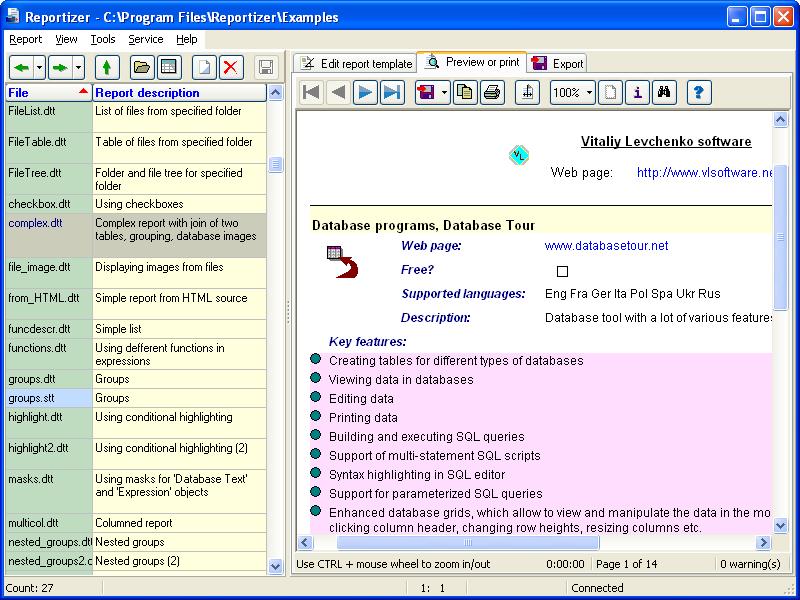Click the green up-arrow folder button
800x600 pixels.
pos(106,67)
